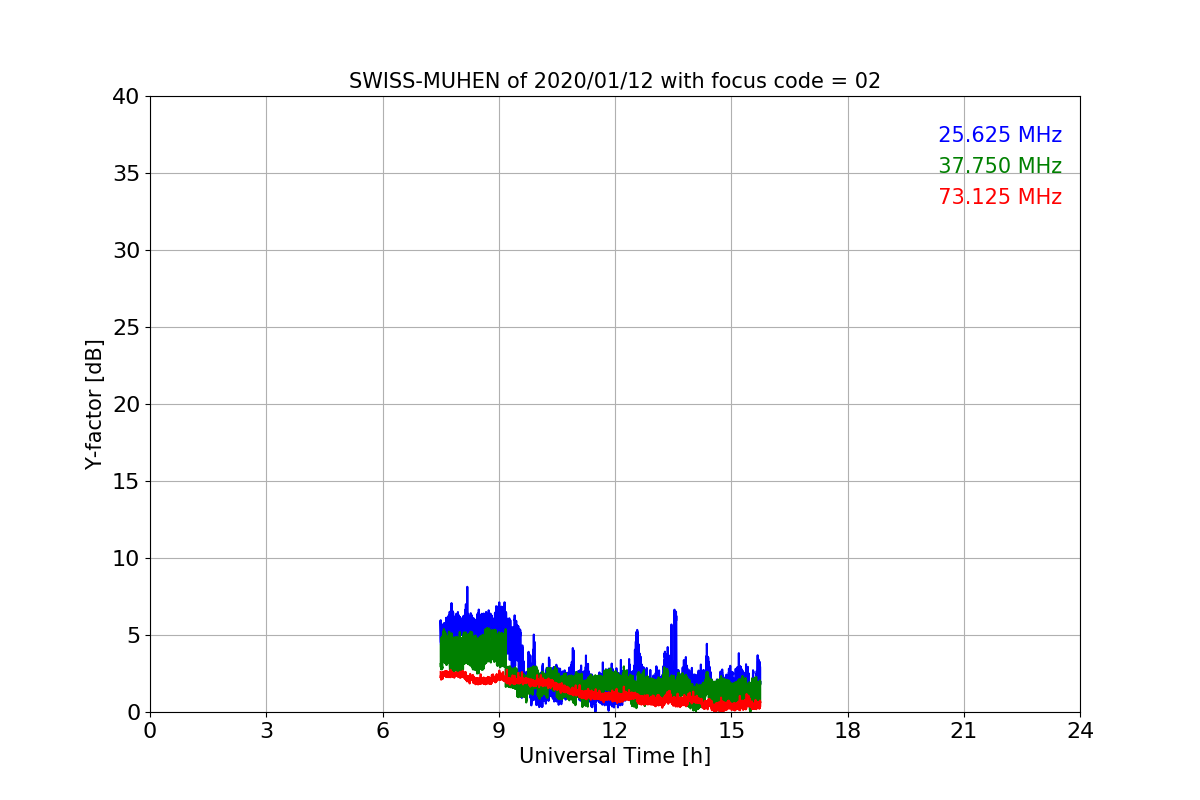Click the Universal Time [h] axis label
Screen dimensions: 1200x800
(x=615, y=756)
